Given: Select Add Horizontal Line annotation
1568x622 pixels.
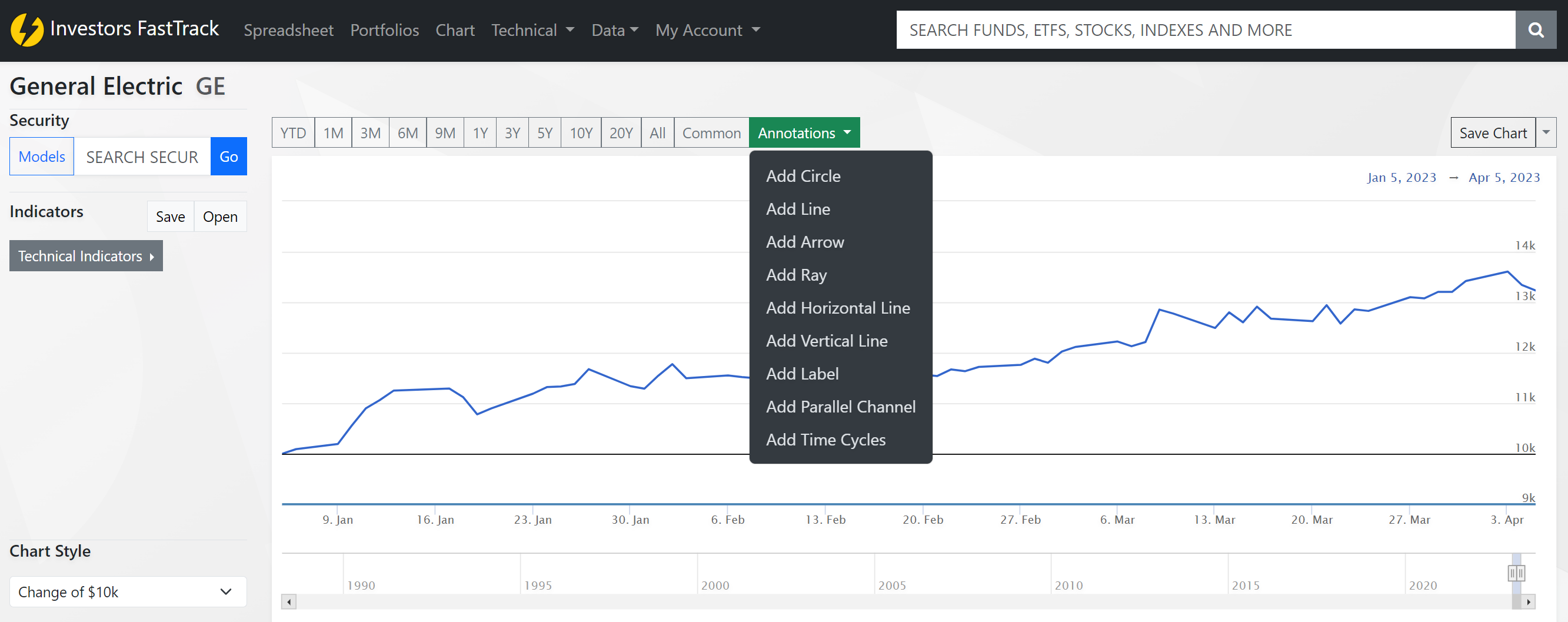Looking at the screenshot, I should point(841,308).
